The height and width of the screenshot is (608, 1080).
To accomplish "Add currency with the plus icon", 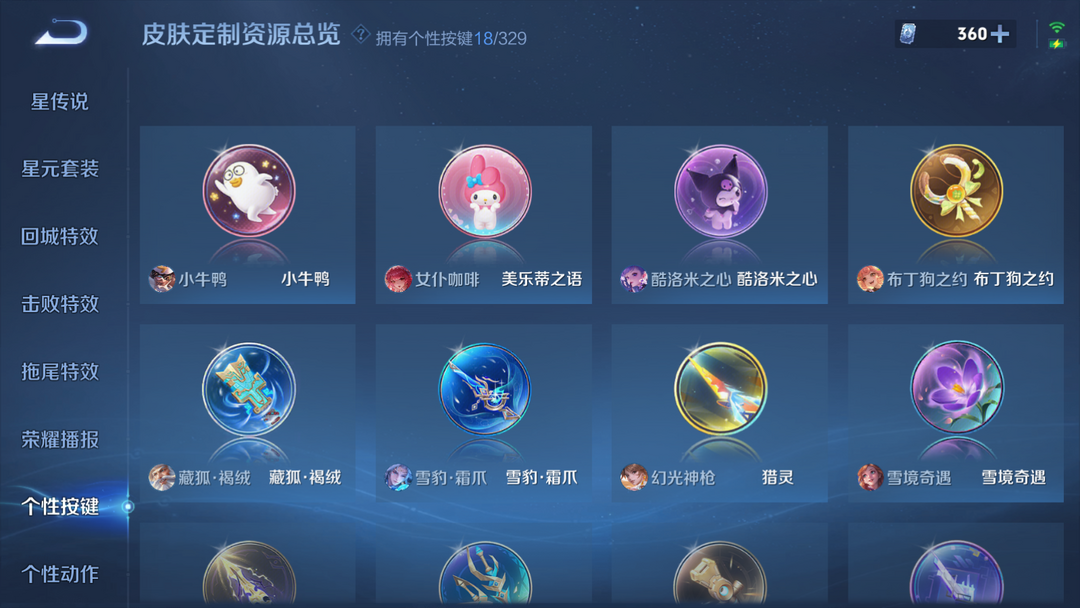I will coord(1000,34).
